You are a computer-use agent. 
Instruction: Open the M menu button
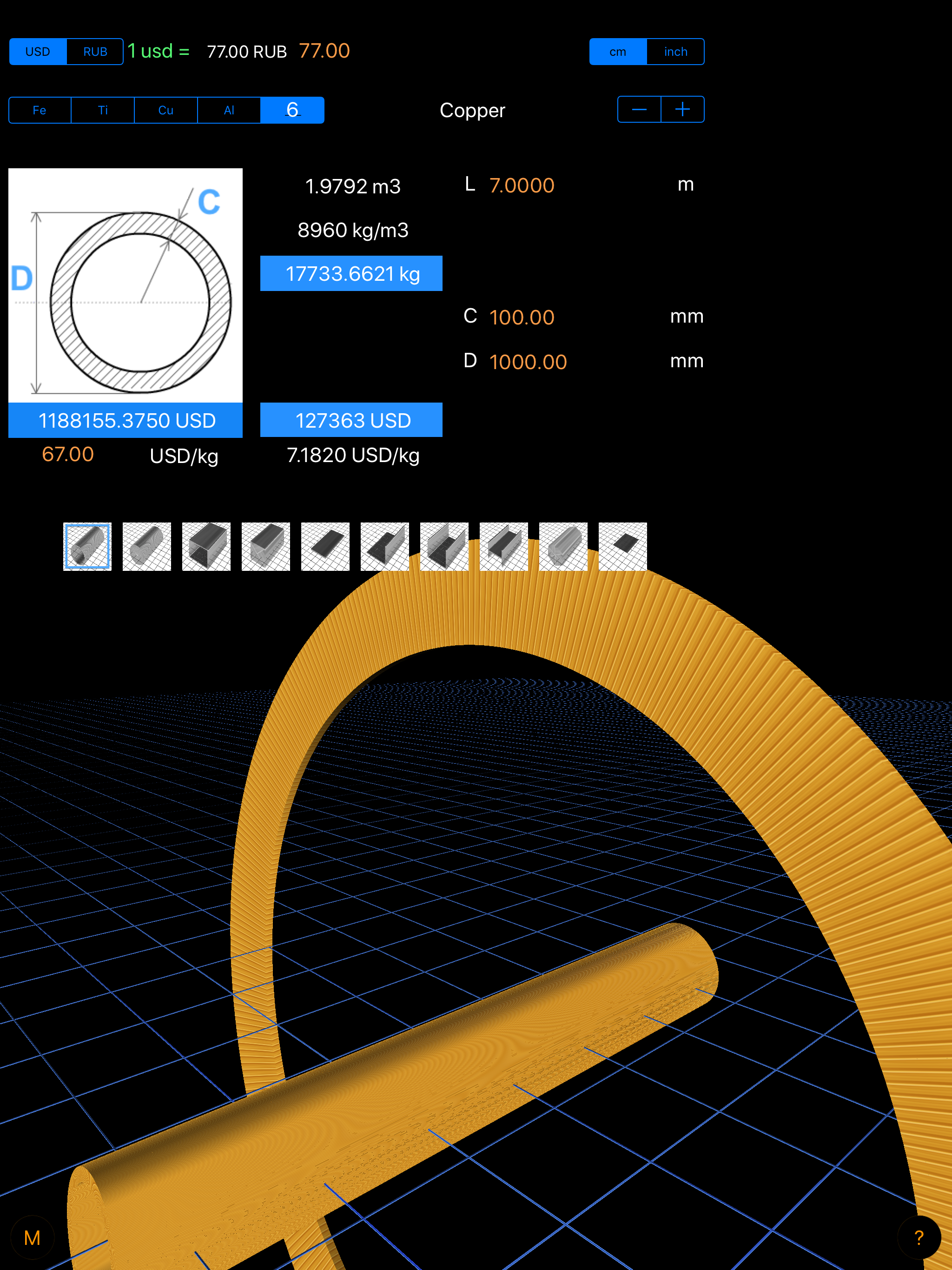coord(32,1238)
